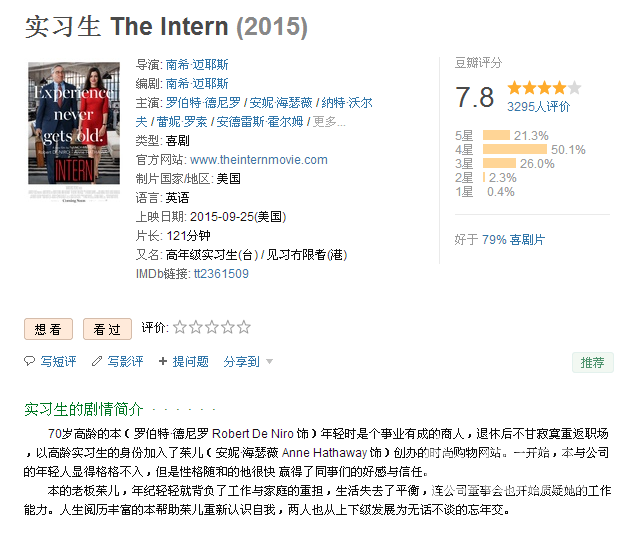Rate the movie three stars
634x534 pixels.
(212, 327)
